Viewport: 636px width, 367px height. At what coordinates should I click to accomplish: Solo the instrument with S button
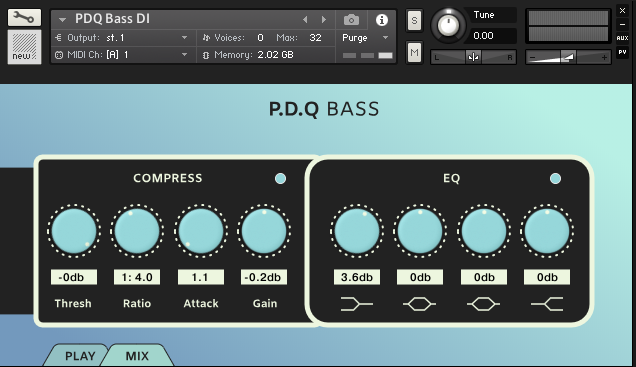(414, 20)
